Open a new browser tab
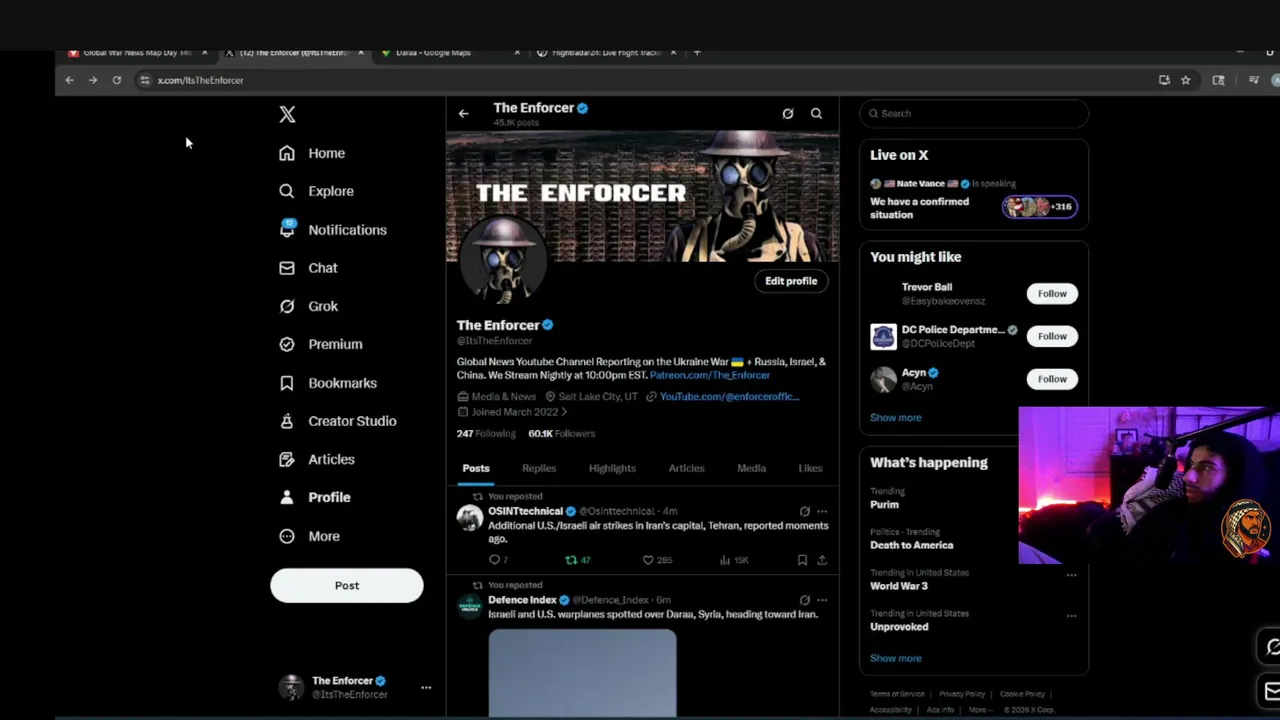Image resolution: width=1280 pixels, height=720 pixels. click(x=697, y=52)
